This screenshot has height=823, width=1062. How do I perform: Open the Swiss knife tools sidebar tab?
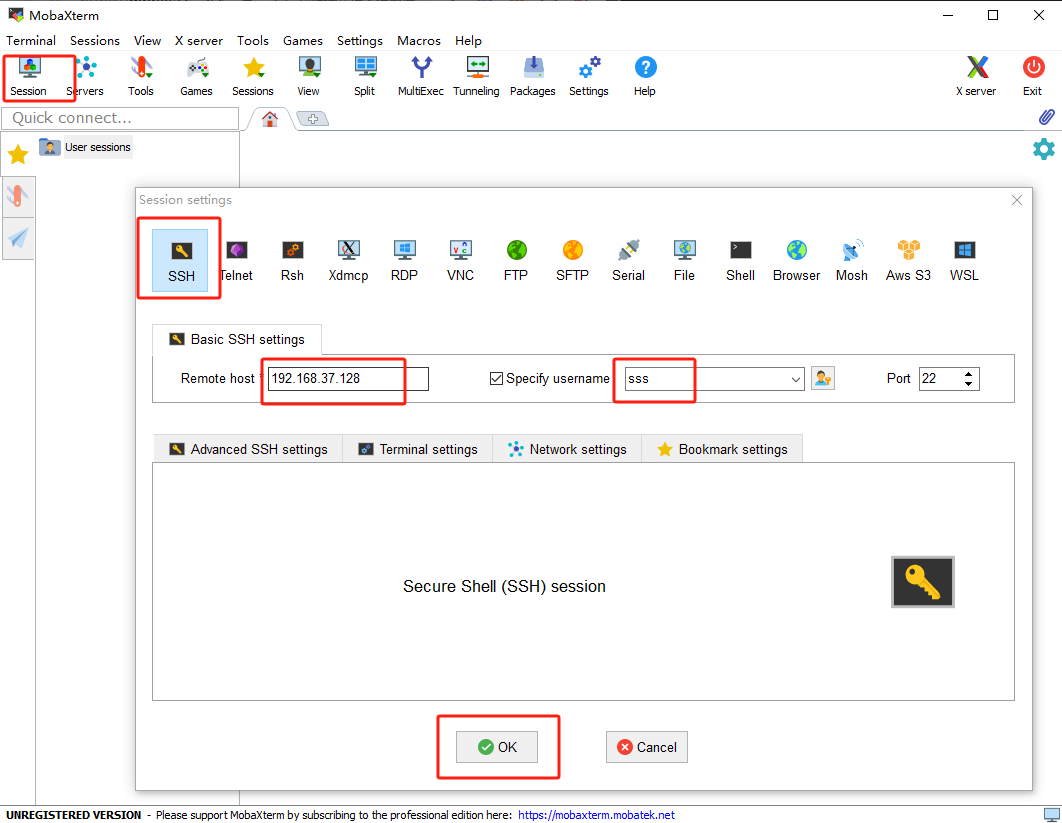[x=18, y=196]
